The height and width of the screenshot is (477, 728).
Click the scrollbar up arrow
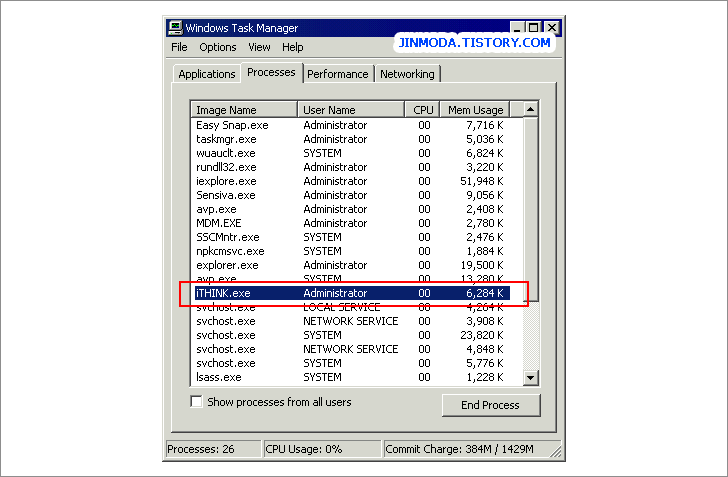(530, 110)
